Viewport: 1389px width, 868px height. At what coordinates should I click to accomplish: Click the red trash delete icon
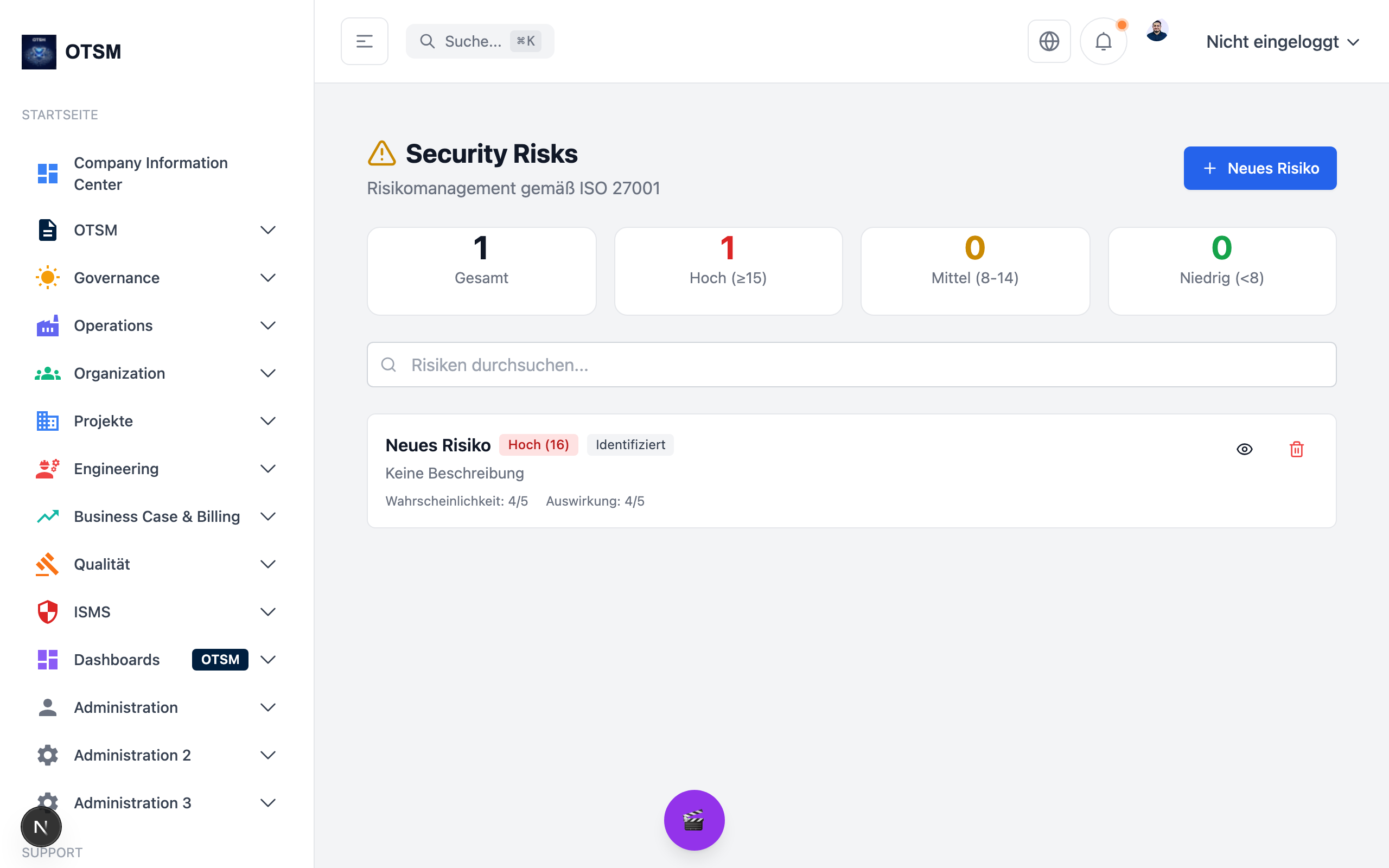click(1296, 449)
